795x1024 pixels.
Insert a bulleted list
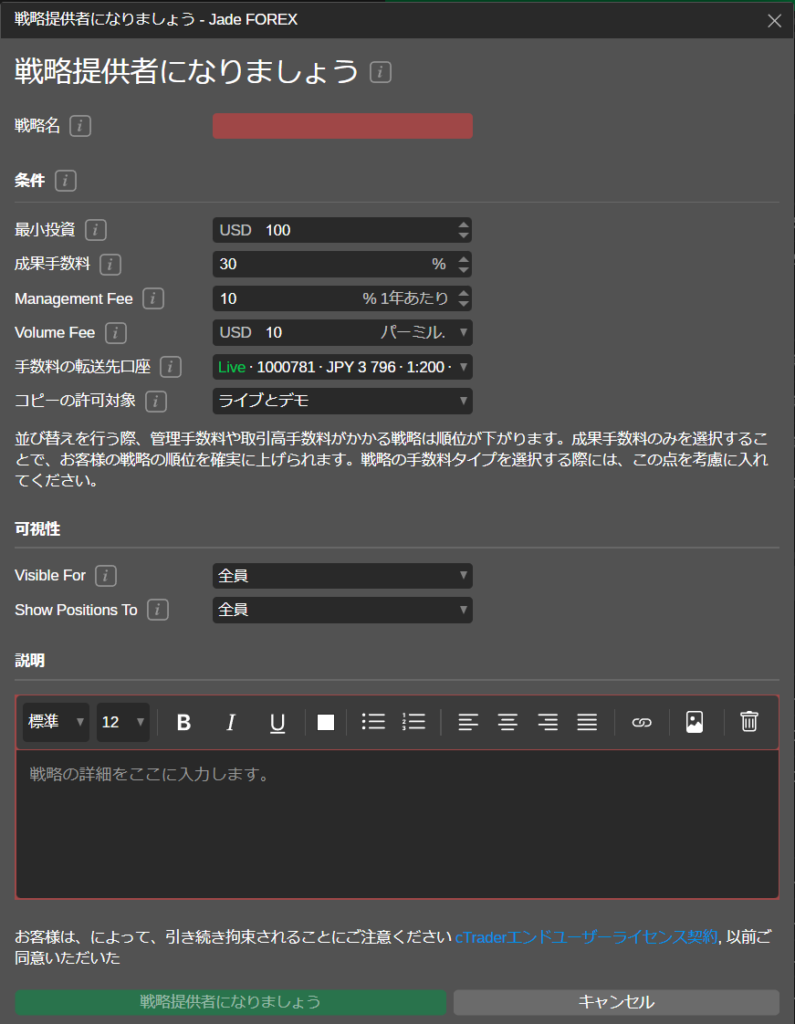click(373, 722)
